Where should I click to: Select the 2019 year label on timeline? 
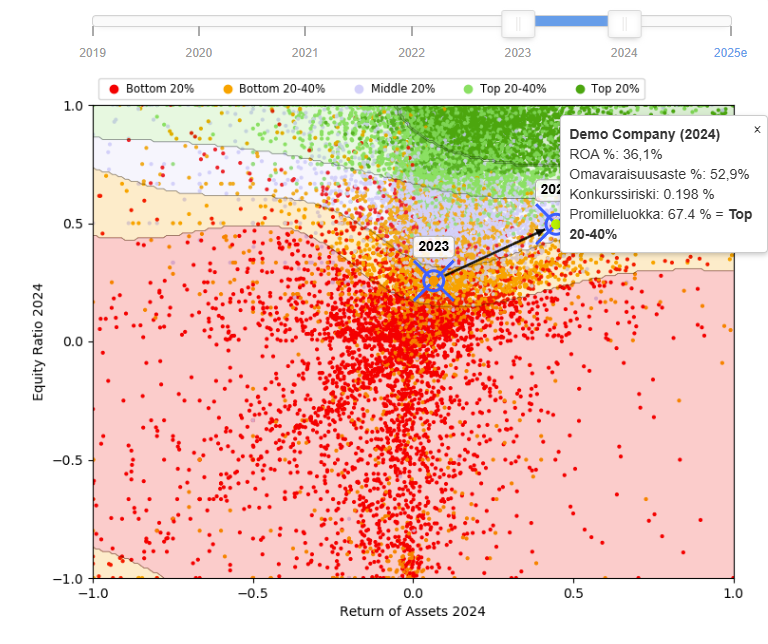pos(92,52)
